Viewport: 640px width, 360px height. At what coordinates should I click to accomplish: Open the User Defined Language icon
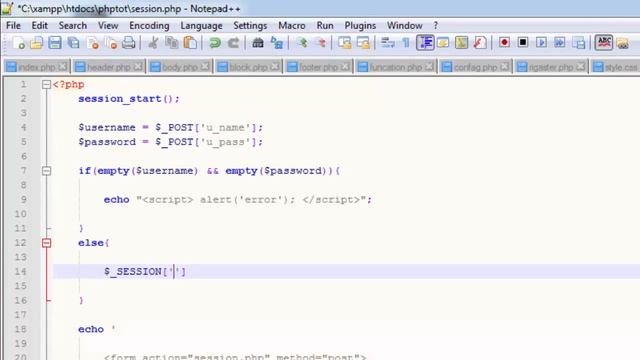point(443,42)
